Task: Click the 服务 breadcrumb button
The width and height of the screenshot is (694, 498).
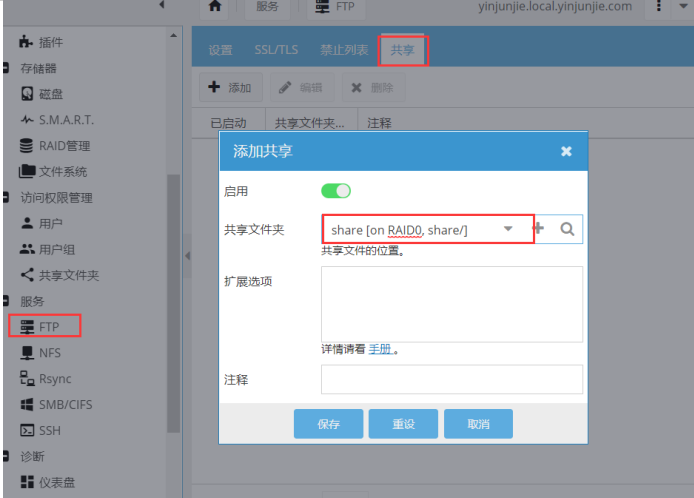Action: tap(267, 6)
